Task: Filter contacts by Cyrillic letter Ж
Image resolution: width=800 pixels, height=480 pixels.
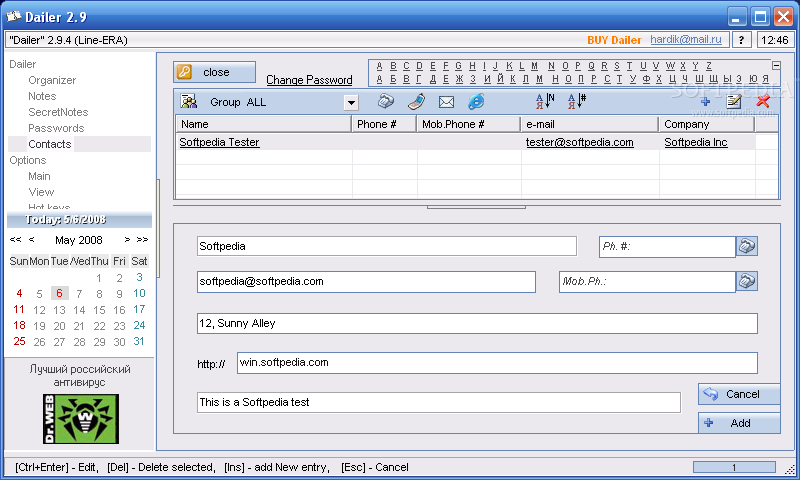Action: tap(459, 79)
